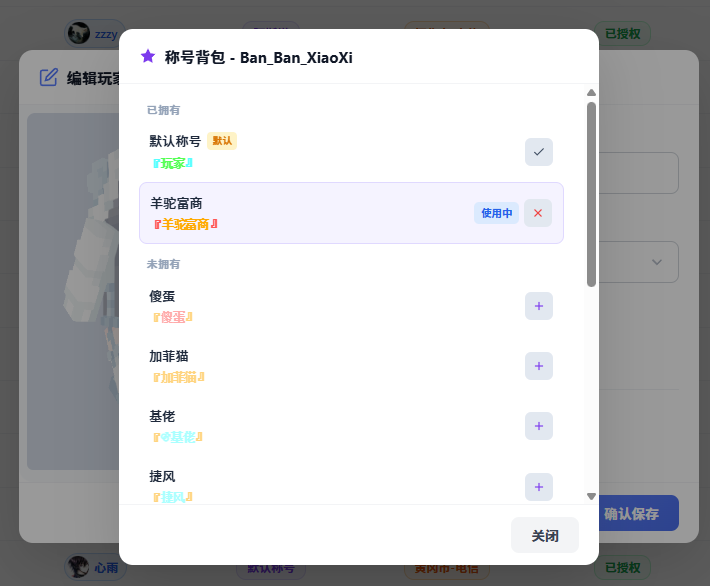This screenshot has width=710, height=586.
Task: Click the 『基佬』 colored preview
Action: (178, 437)
